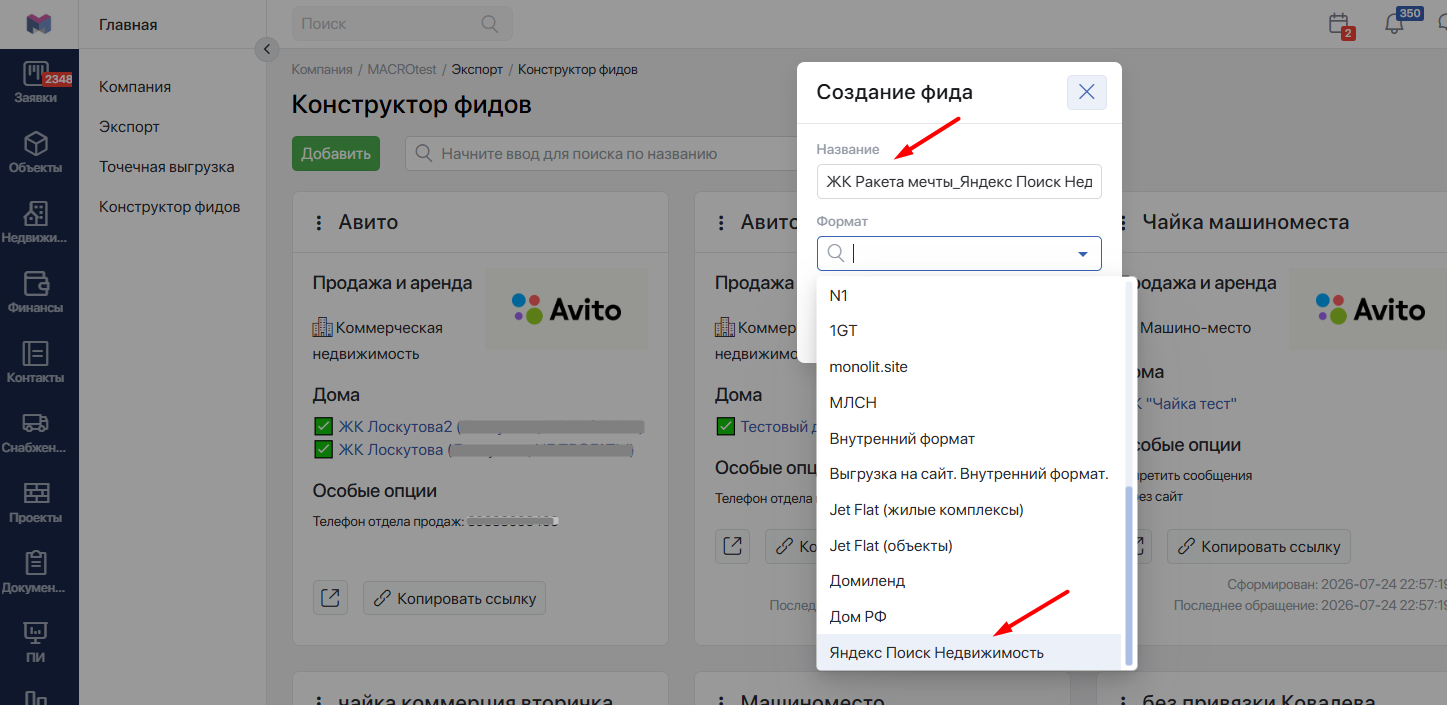Viewport: 1447px width, 705px height.
Task: Copy link in first Авито card
Action: tap(454, 598)
